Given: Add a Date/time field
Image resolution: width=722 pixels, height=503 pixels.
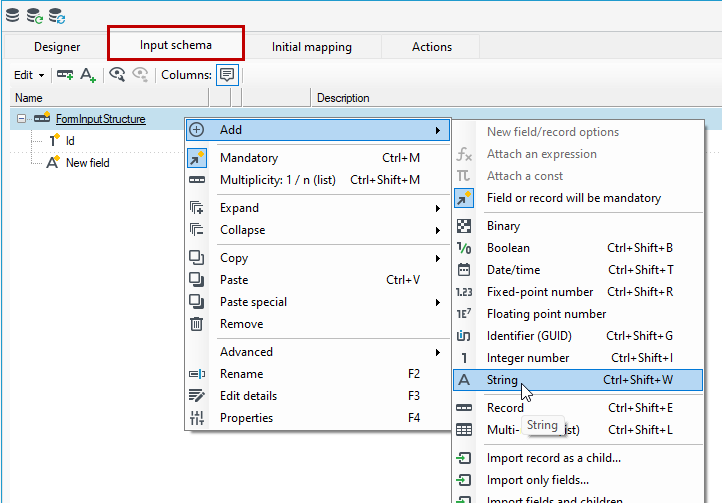Looking at the screenshot, I should (x=578, y=270).
